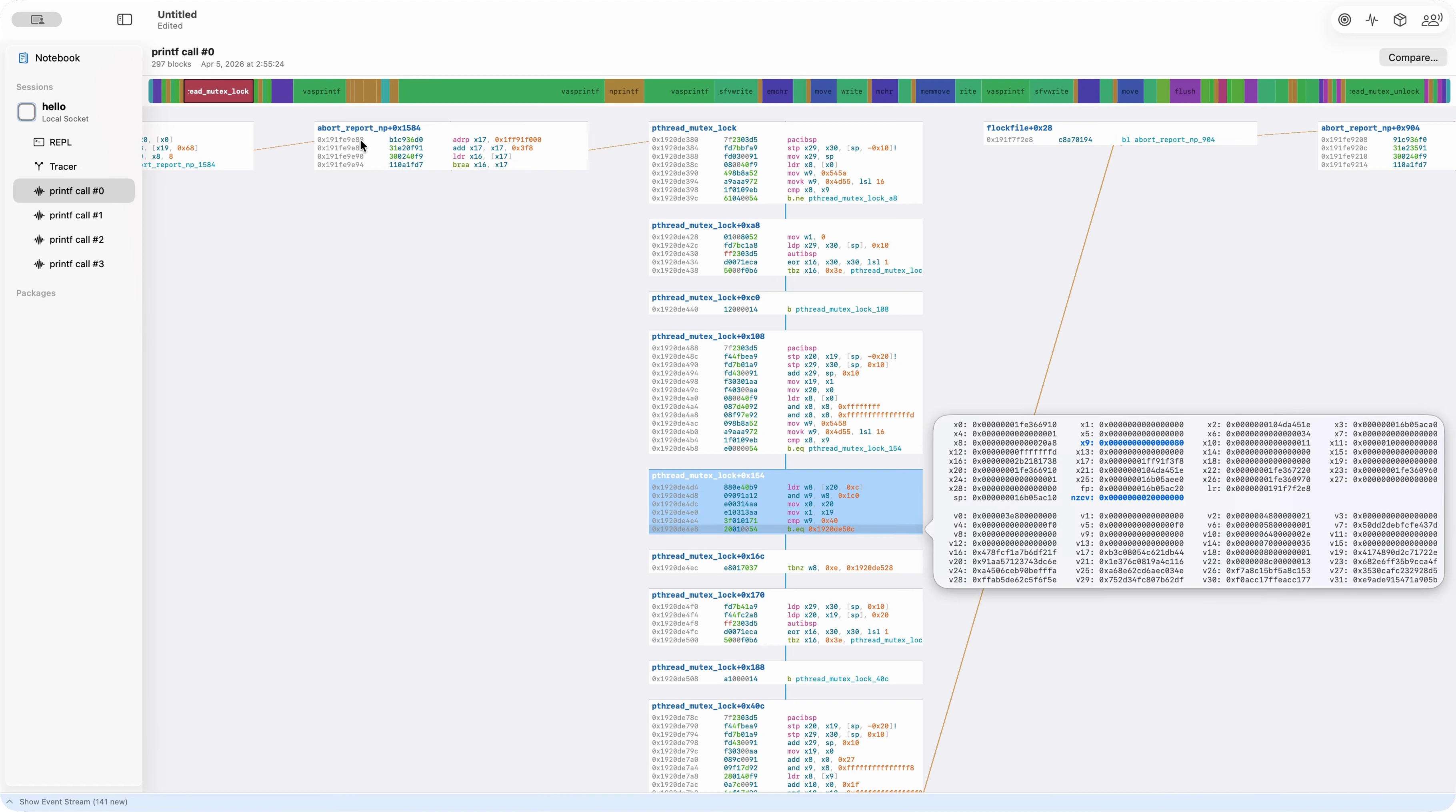Open the Notebook sidebar item
This screenshot has height=812, width=1456.
click(x=74, y=58)
